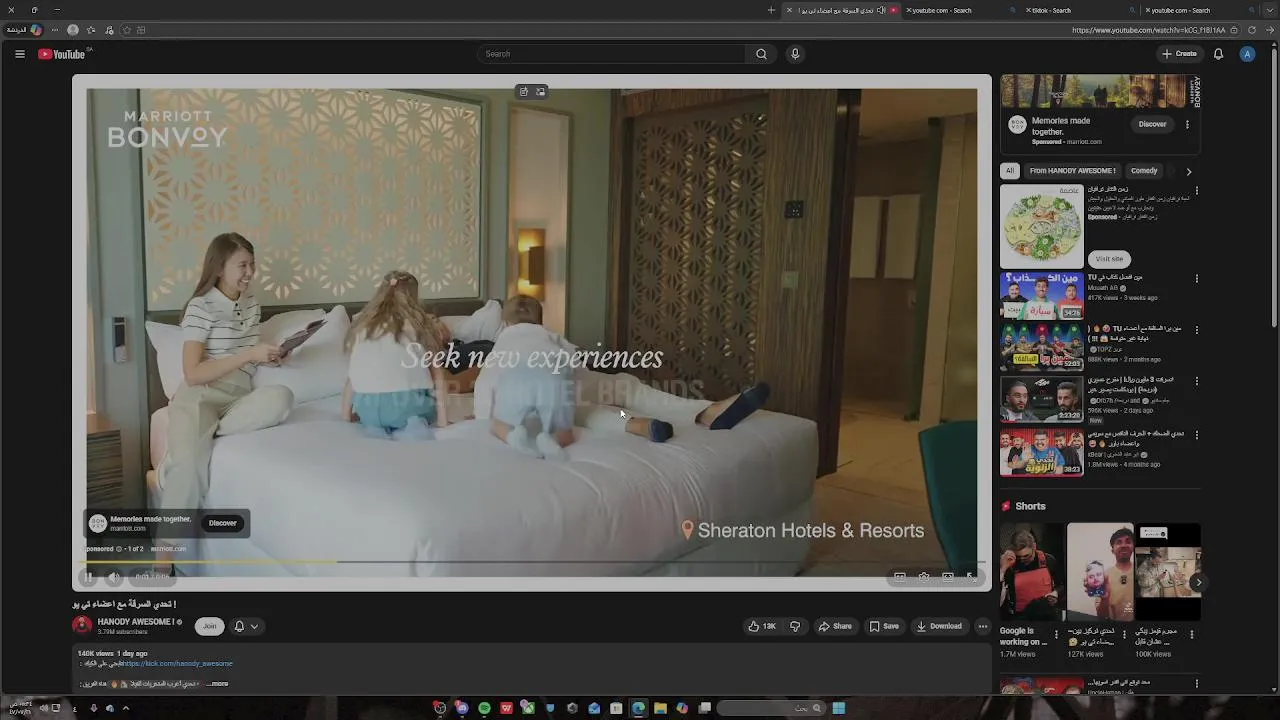Enter full screen on the video player
Image resolution: width=1280 pixels, height=720 pixels.
[971, 577]
